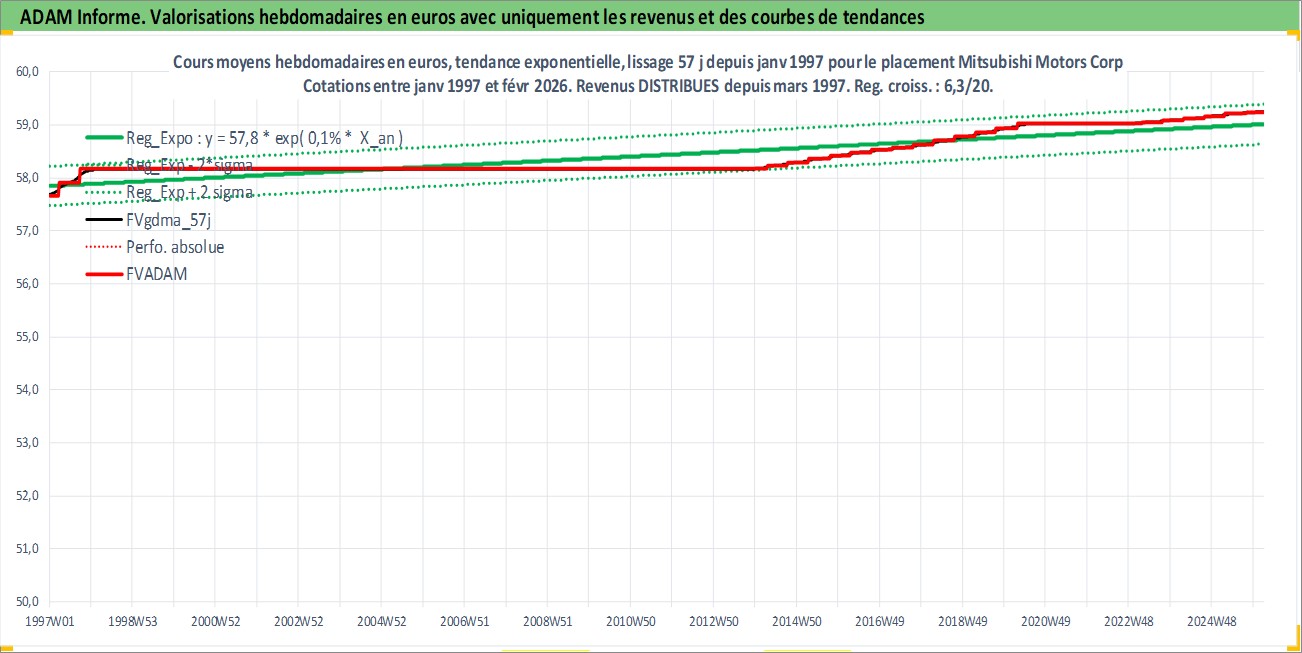Click the y-axis label 53,0
The image size is (1302, 653).
27,443
